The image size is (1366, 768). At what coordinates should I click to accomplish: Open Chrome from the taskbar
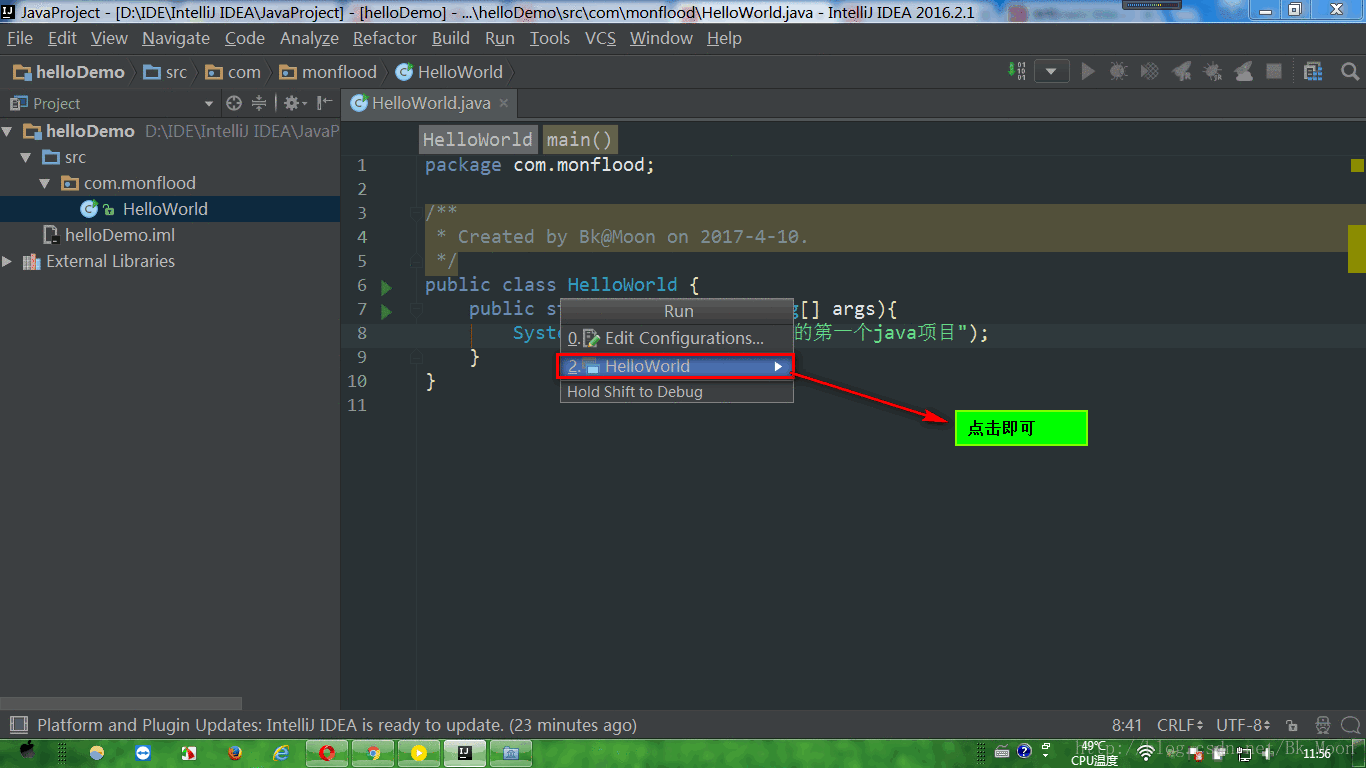click(372, 753)
